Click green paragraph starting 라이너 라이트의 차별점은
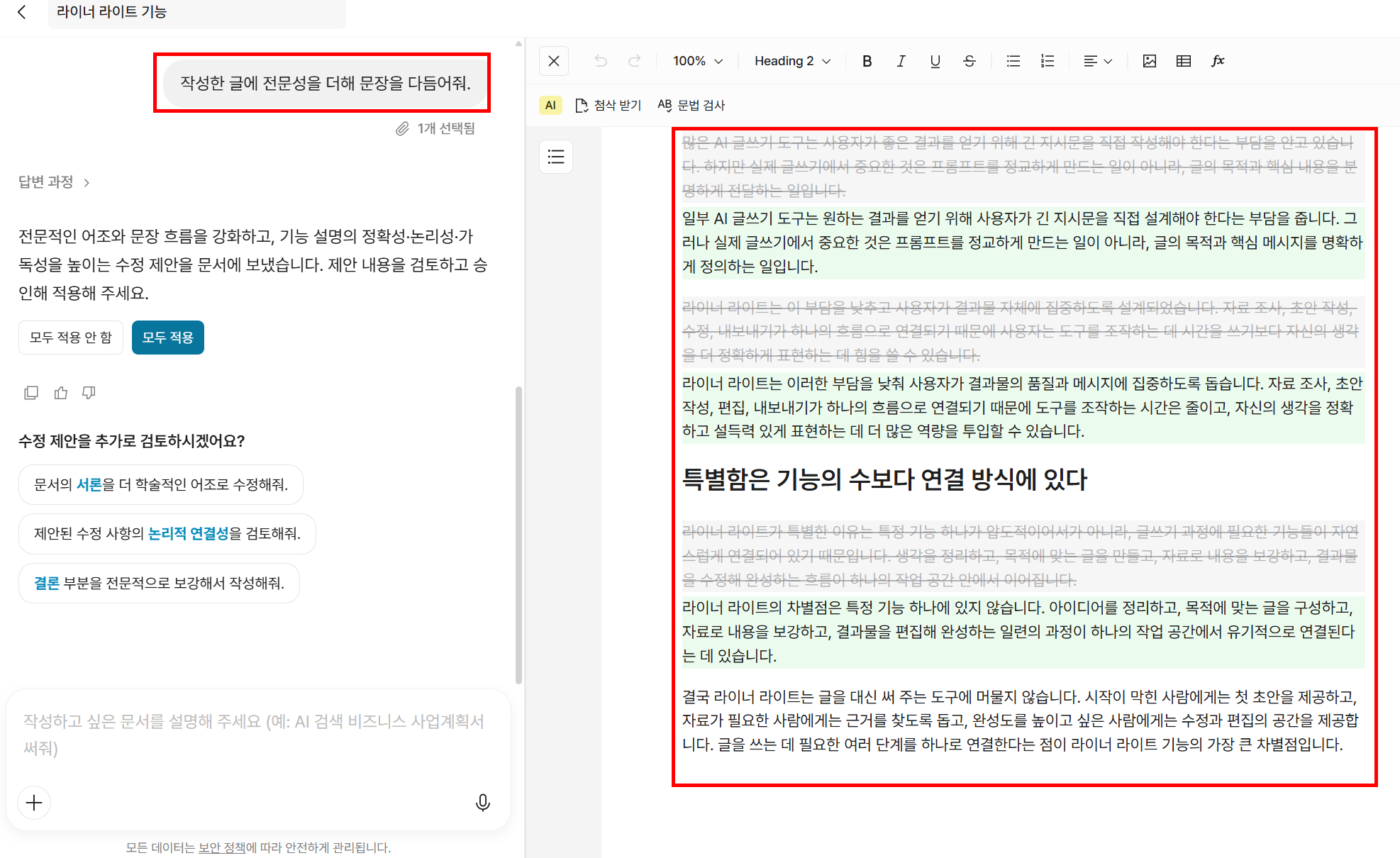Image resolution: width=1400 pixels, height=858 pixels. point(1023,632)
